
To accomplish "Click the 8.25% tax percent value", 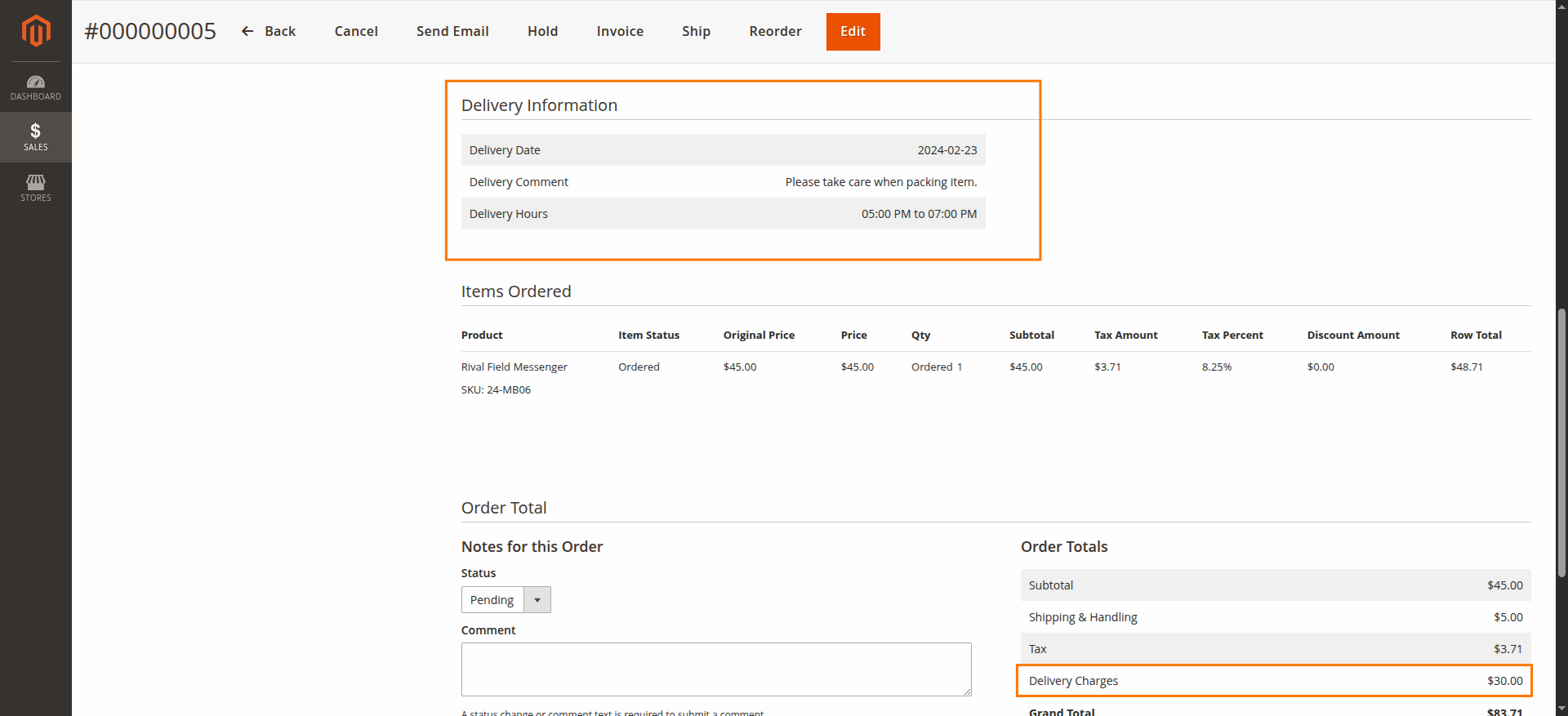I will coord(1217,367).
